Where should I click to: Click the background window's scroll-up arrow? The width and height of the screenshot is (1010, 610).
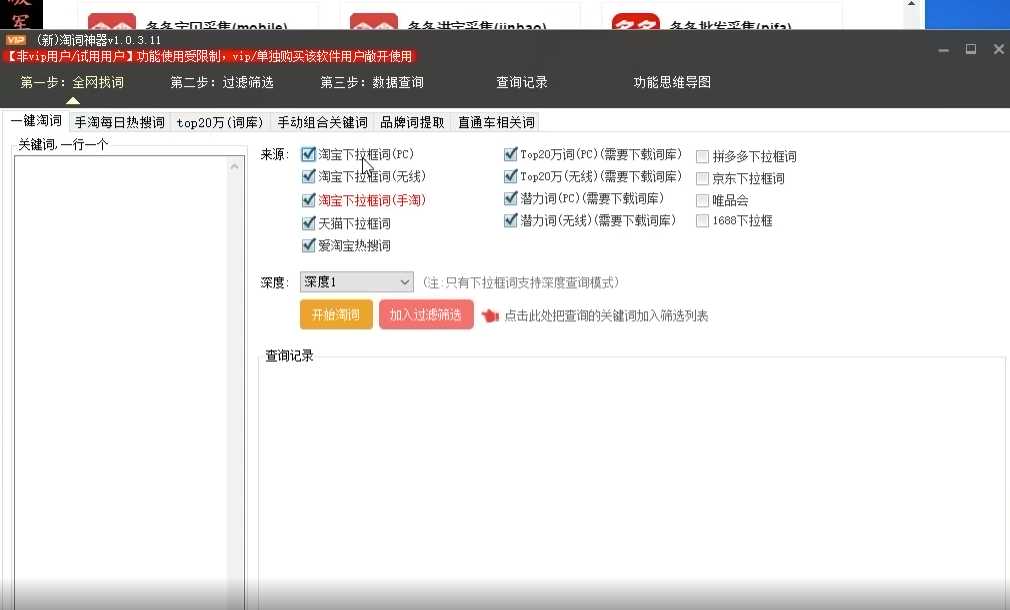(x=911, y=4)
